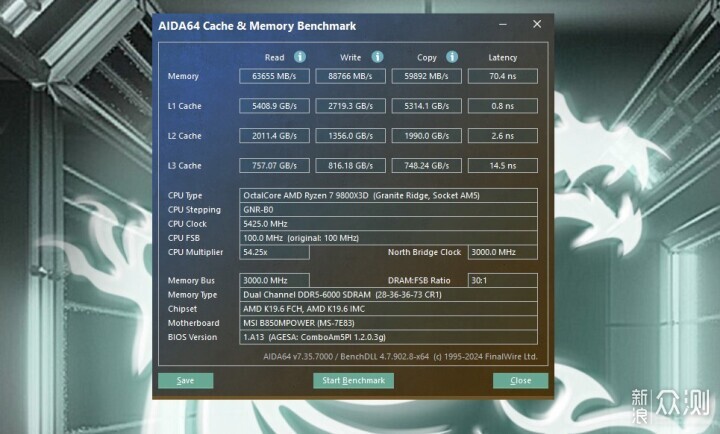Select L3 Cache read 757.07 GB/s
The image size is (720, 434).
click(x=274, y=166)
